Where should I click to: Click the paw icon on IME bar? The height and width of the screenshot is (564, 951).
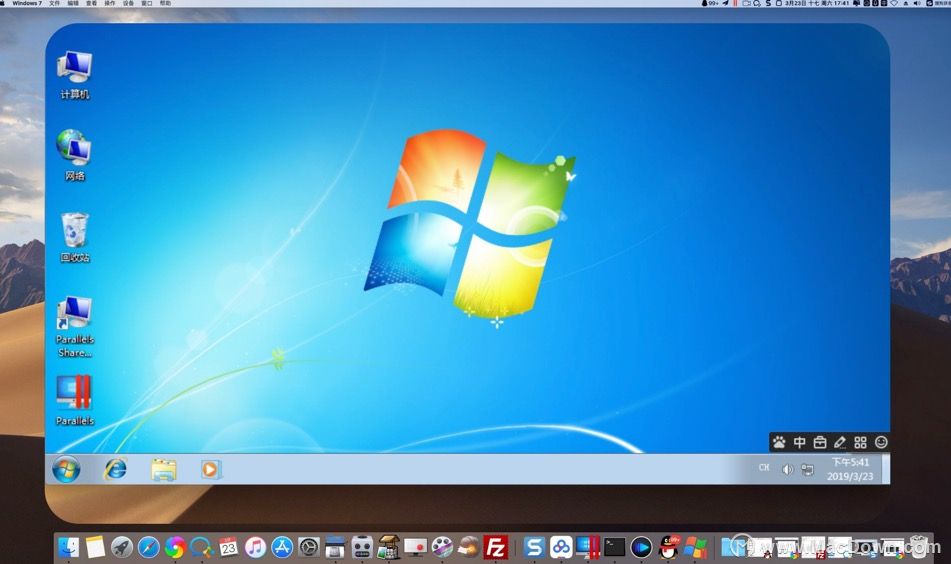pyautogui.click(x=779, y=443)
